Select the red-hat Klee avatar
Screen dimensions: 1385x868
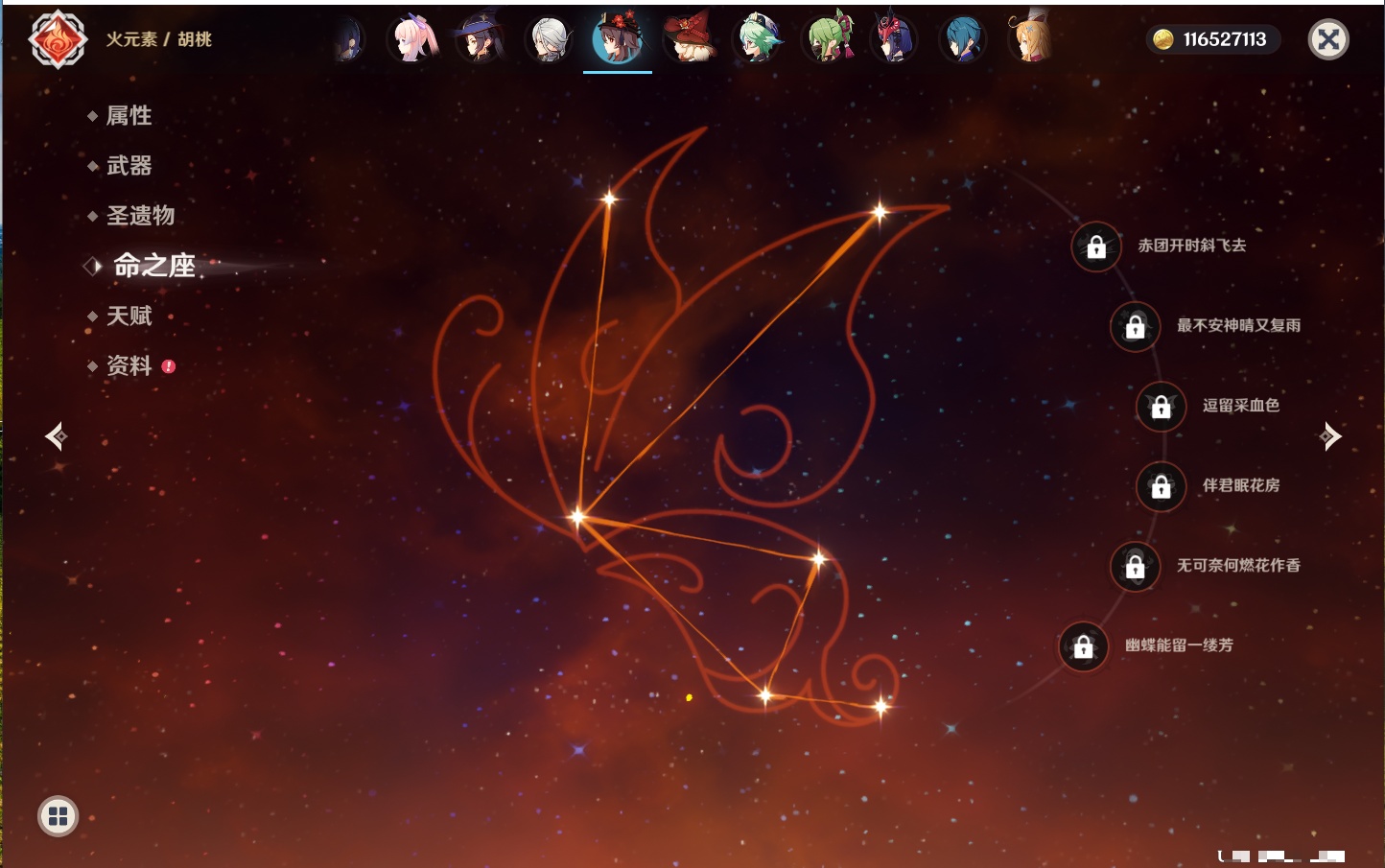(x=688, y=40)
